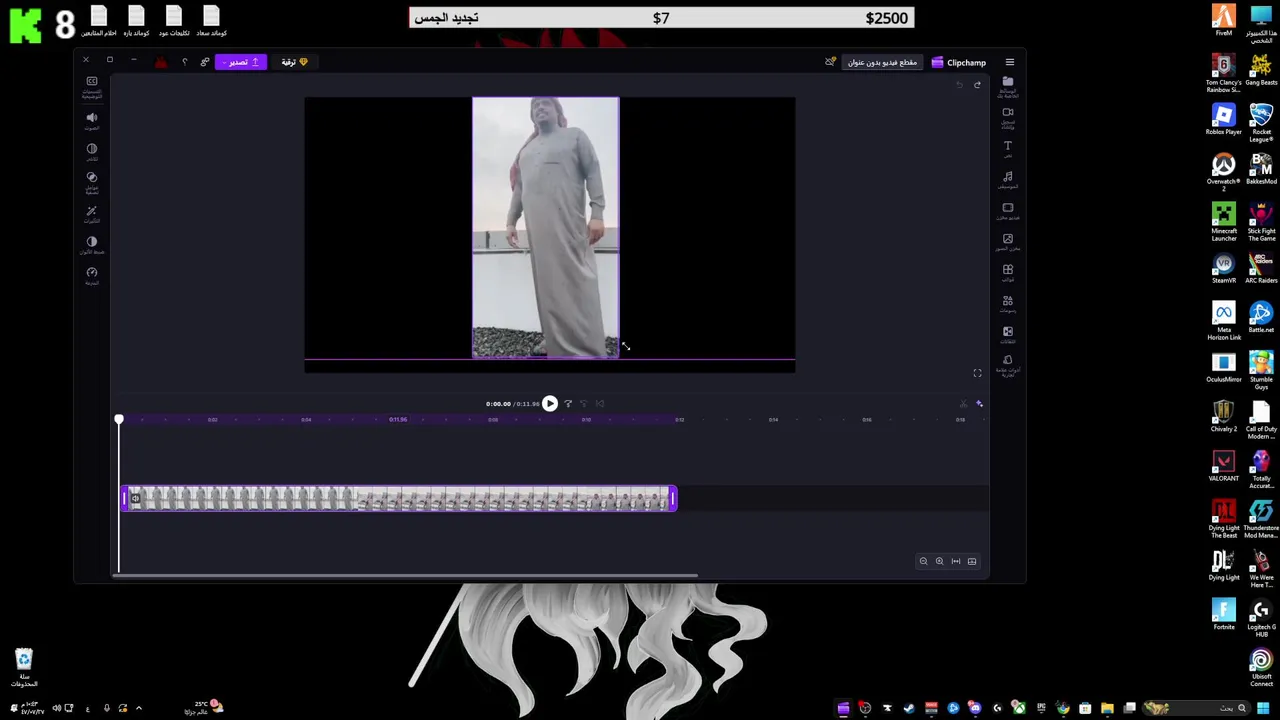The width and height of the screenshot is (1280, 720).
Task: Open VALORANT desktop shortcut
Action: pos(1223,466)
